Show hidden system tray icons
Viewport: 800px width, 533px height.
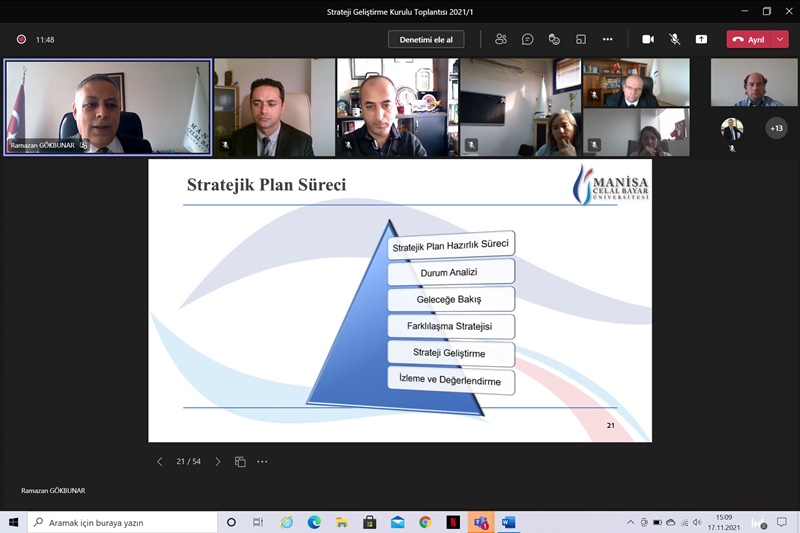[631, 522]
